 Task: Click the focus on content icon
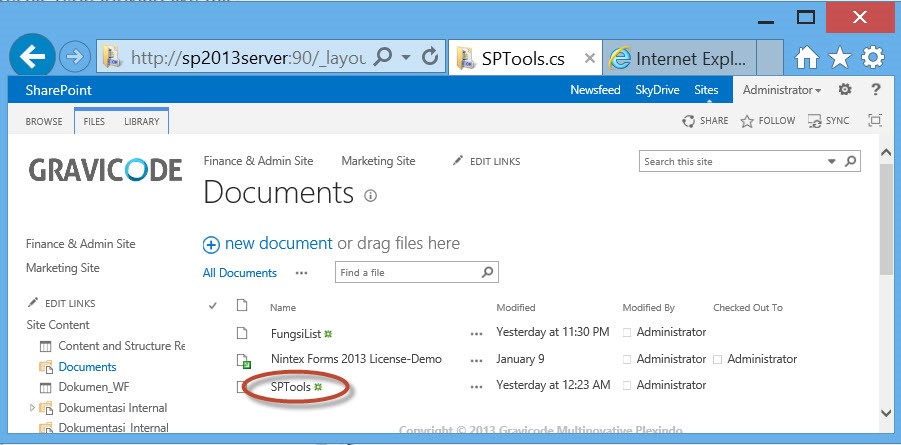pos(875,121)
